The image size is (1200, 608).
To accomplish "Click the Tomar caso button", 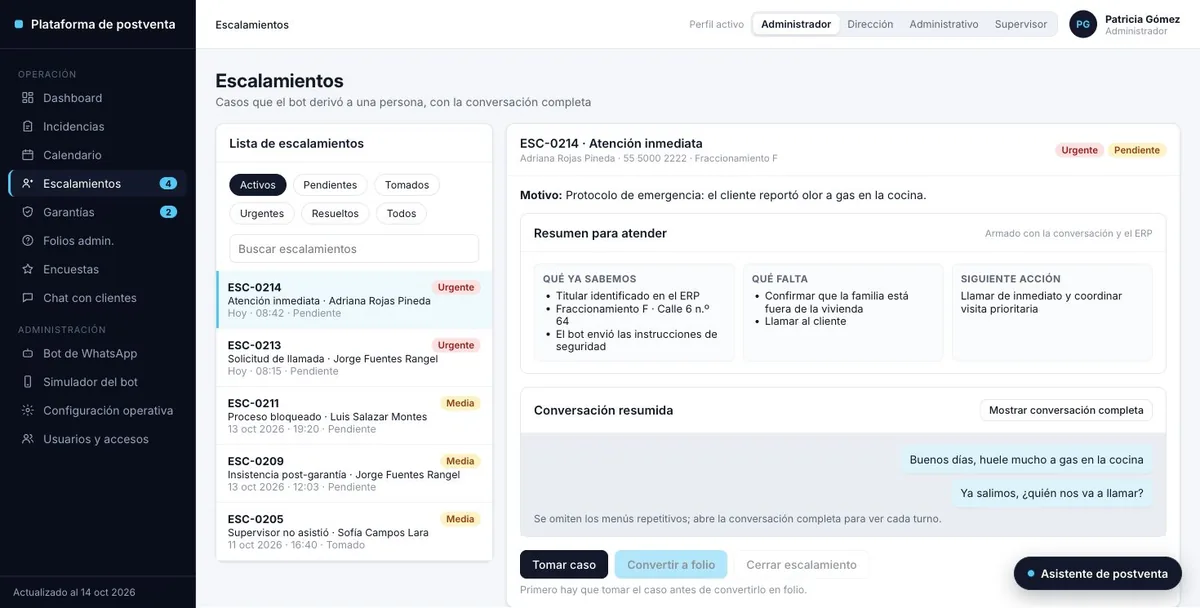I will 564,564.
